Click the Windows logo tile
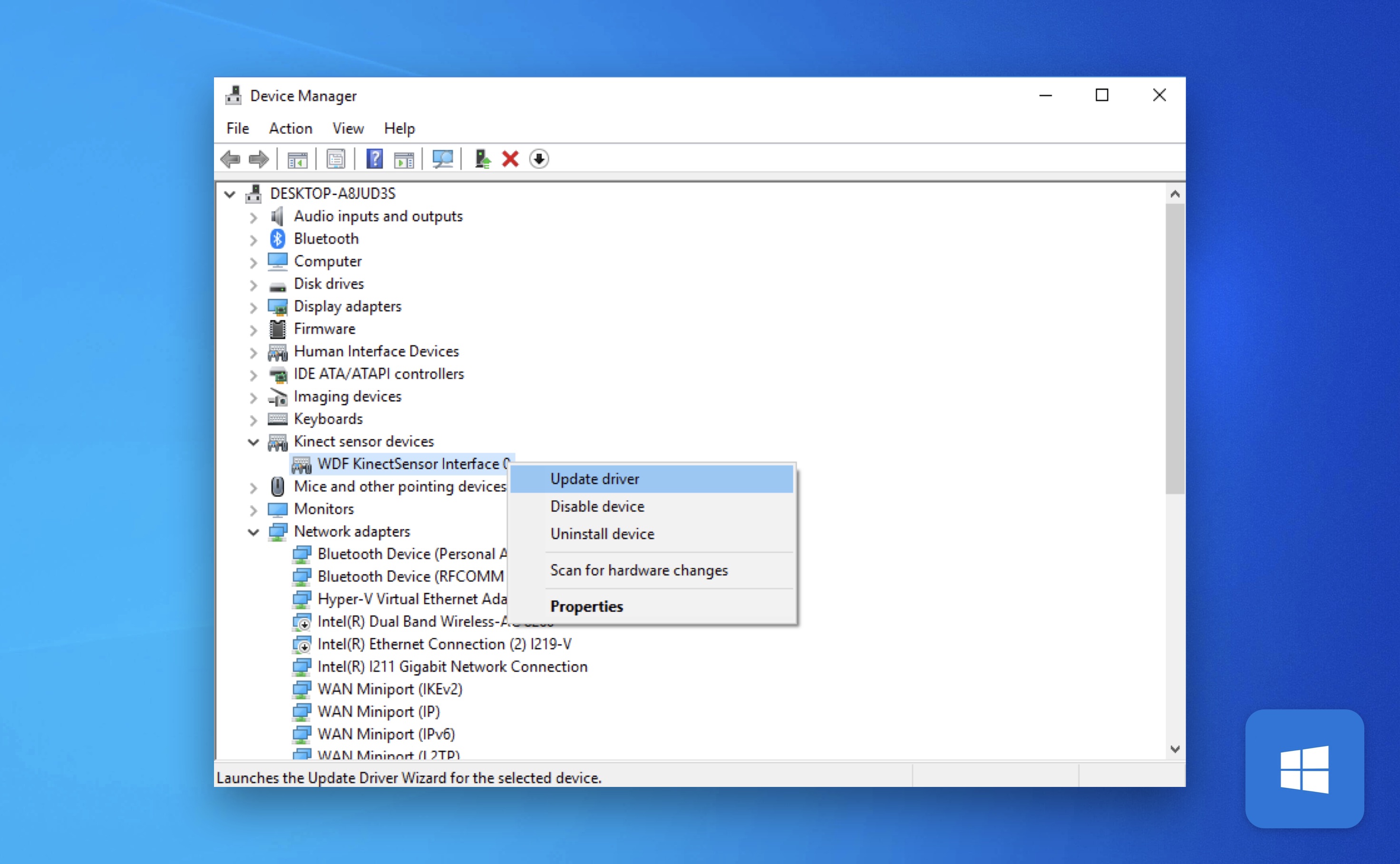The image size is (1400, 864). (x=1304, y=768)
